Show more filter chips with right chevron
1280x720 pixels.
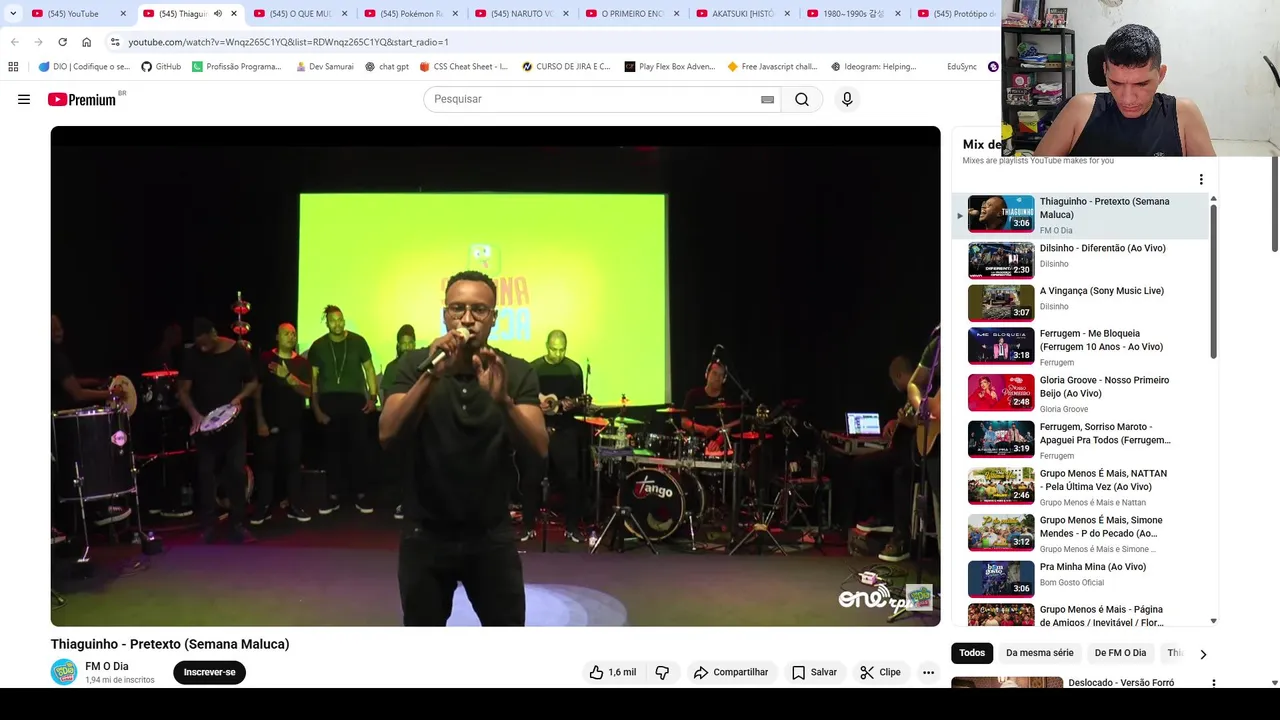(1203, 654)
